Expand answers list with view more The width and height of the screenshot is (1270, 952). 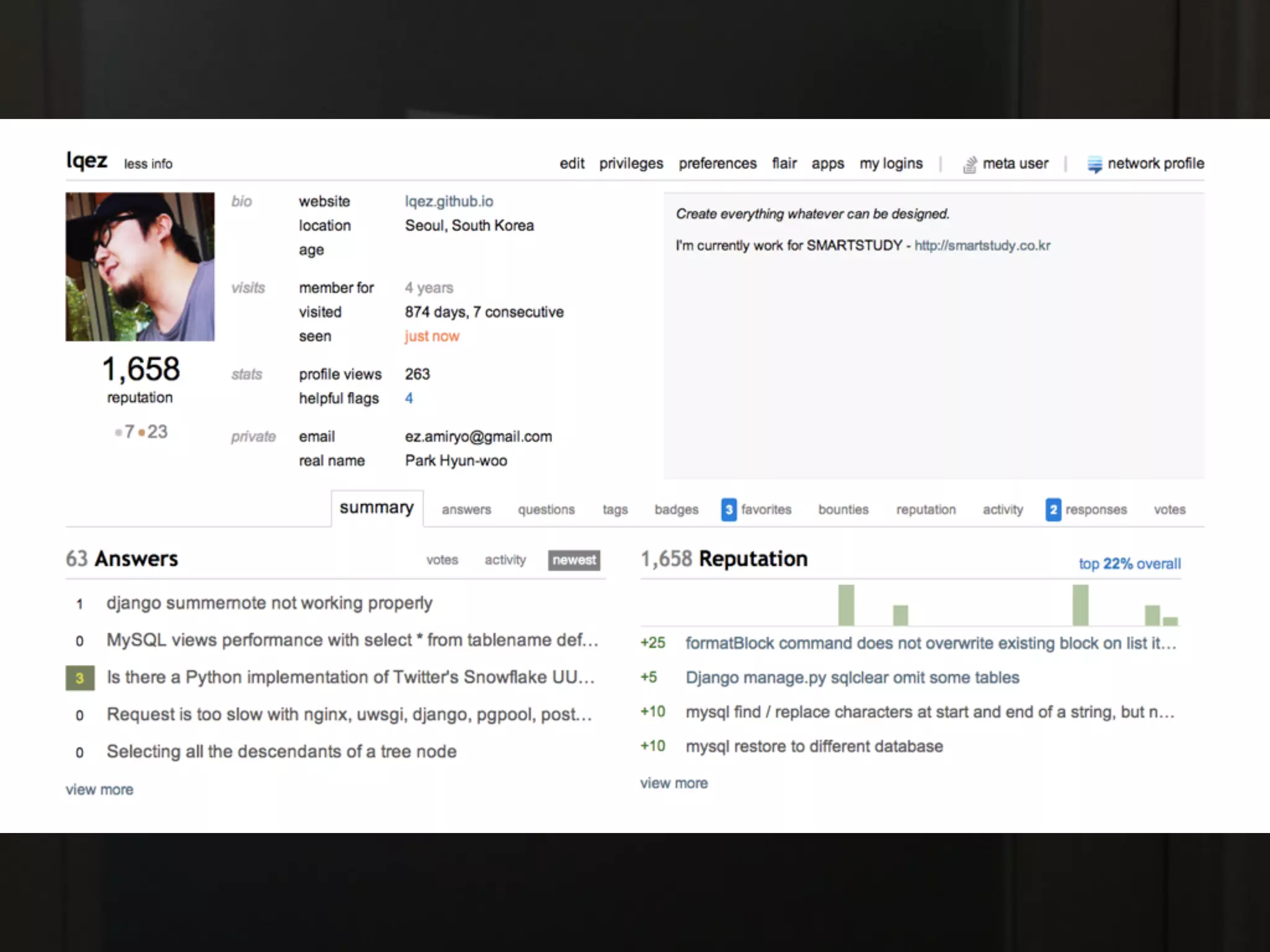pos(99,790)
